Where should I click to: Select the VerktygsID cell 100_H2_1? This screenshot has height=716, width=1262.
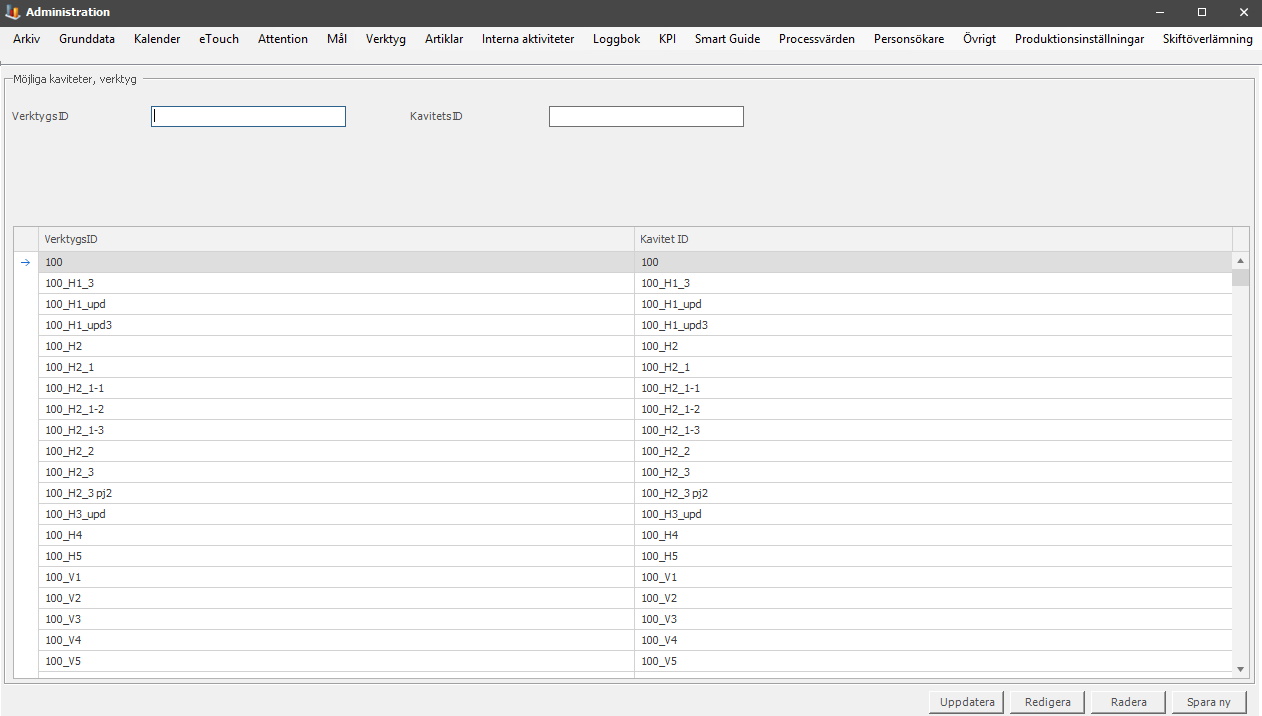(336, 367)
